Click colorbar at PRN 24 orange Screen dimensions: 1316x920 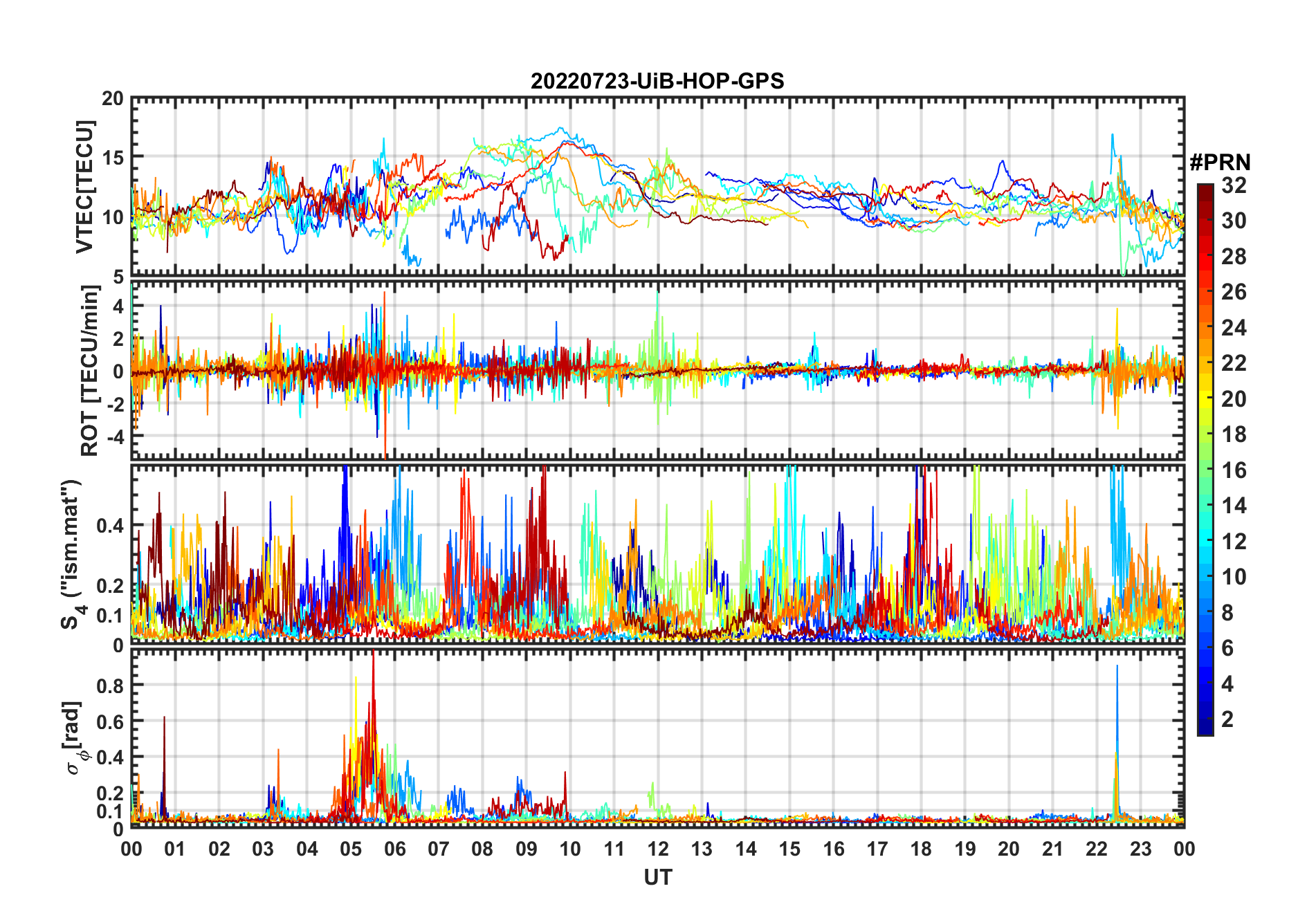(x=1205, y=328)
